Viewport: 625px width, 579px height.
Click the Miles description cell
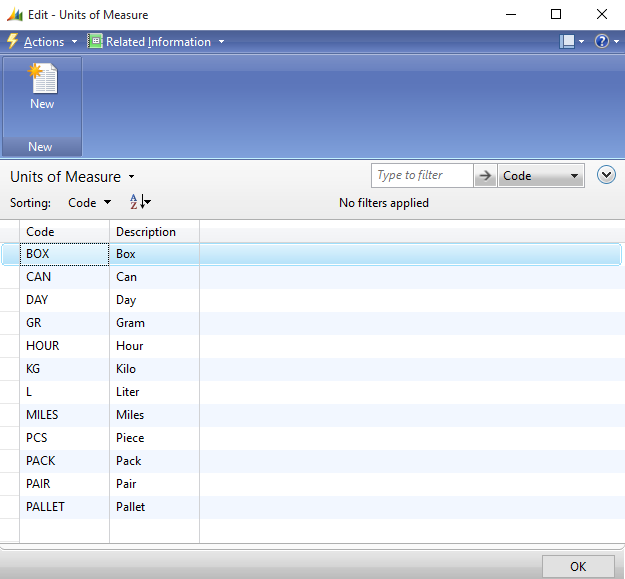click(155, 415)
